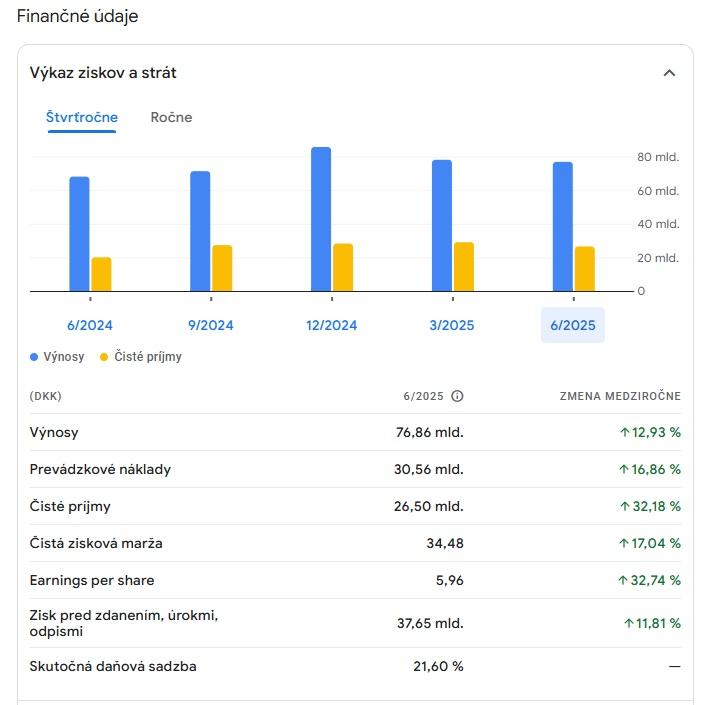
Task: Click the blue Výnosy legend dot
Action: coord(34,357)
